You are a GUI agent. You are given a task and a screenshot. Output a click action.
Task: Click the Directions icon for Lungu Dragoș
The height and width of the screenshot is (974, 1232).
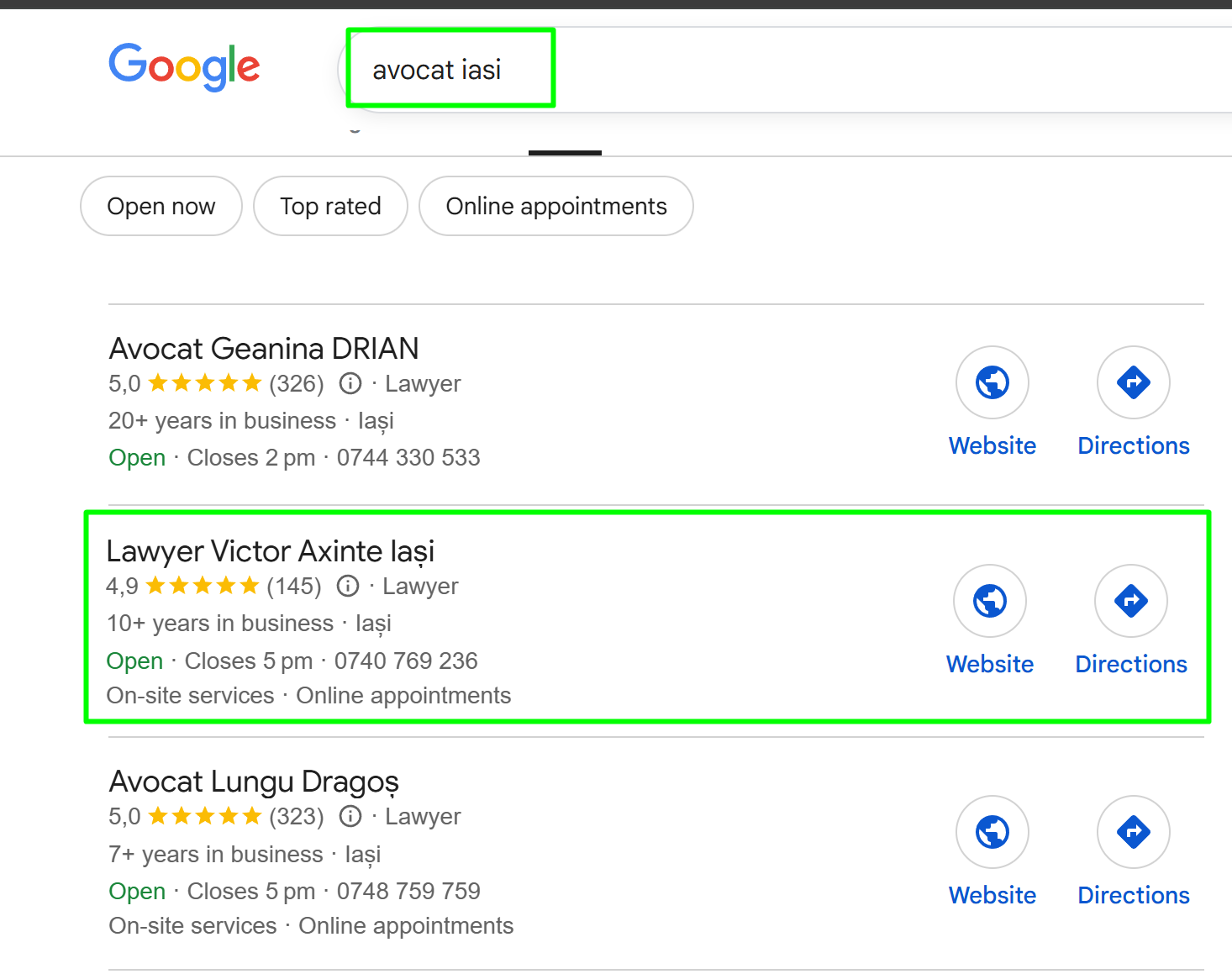[x=1134, y=832]
